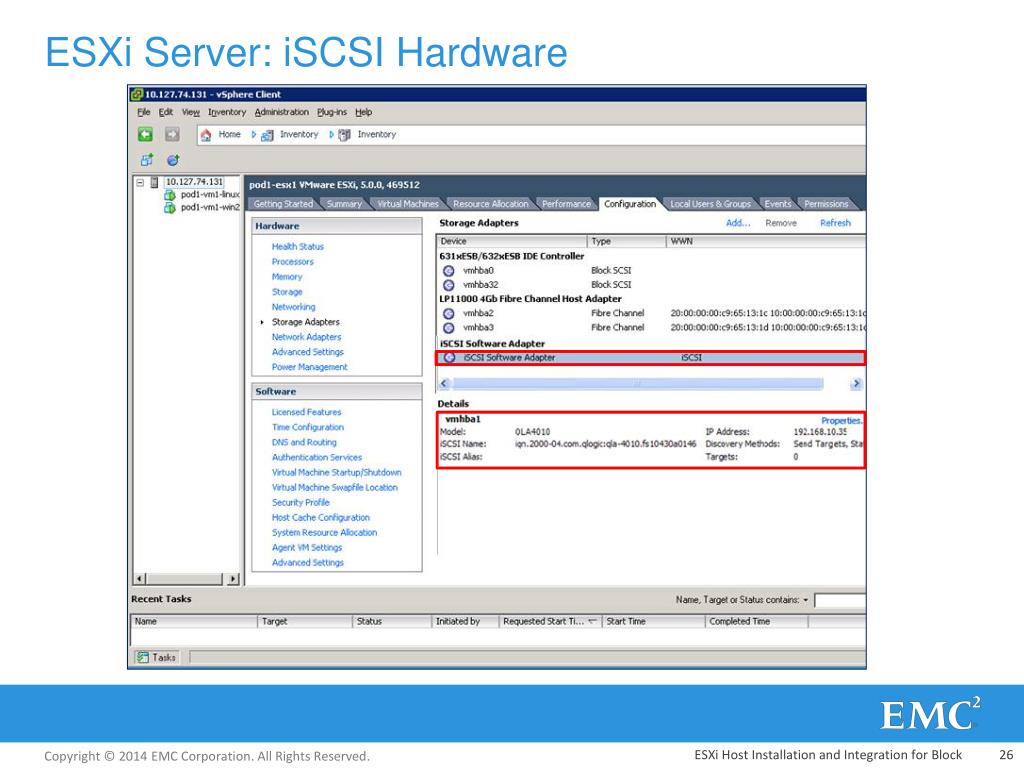Open the Edit menu
Screen dimensions: 1024x768
click(x=166, y=112)
